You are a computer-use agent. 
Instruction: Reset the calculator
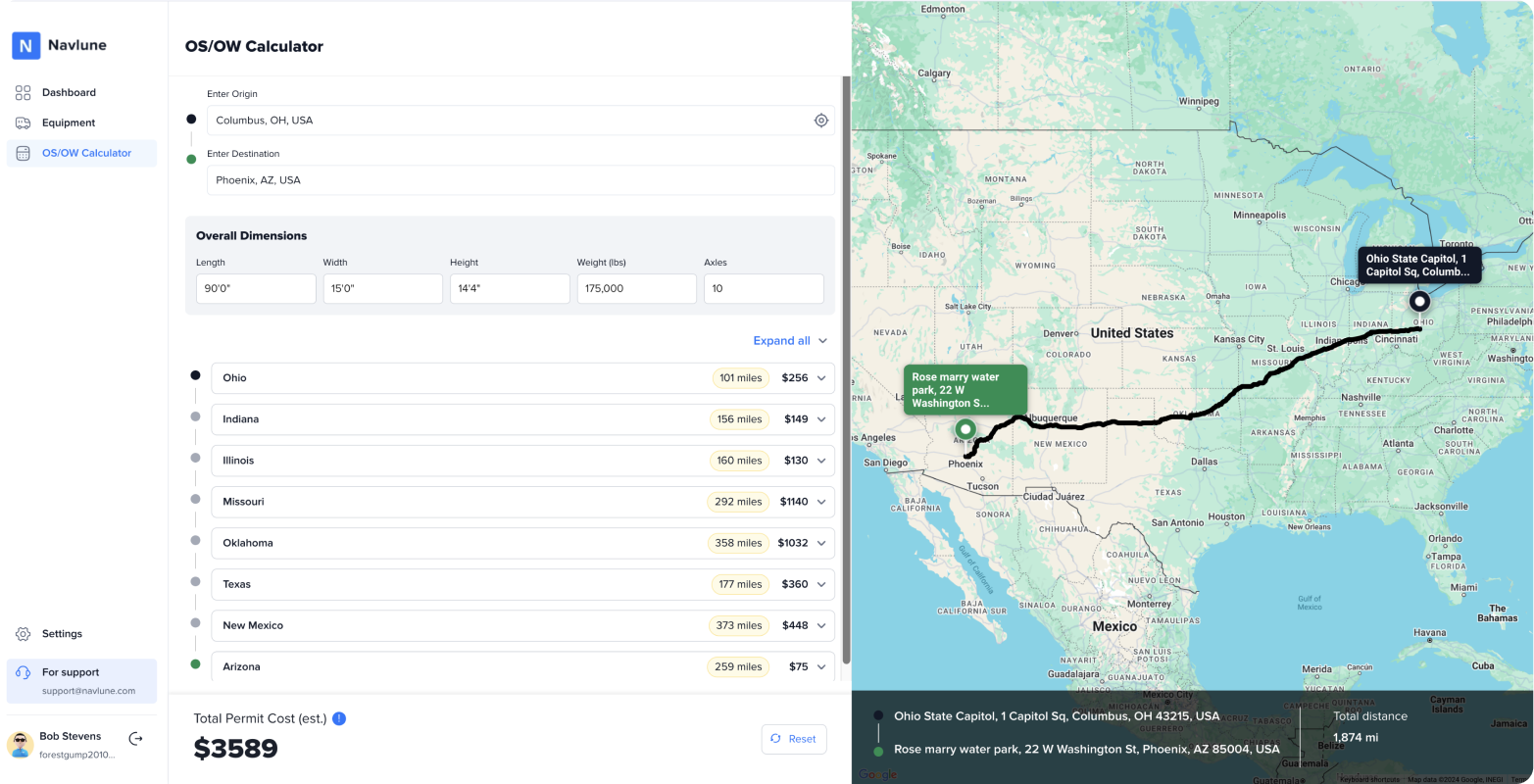coord(794,739)
